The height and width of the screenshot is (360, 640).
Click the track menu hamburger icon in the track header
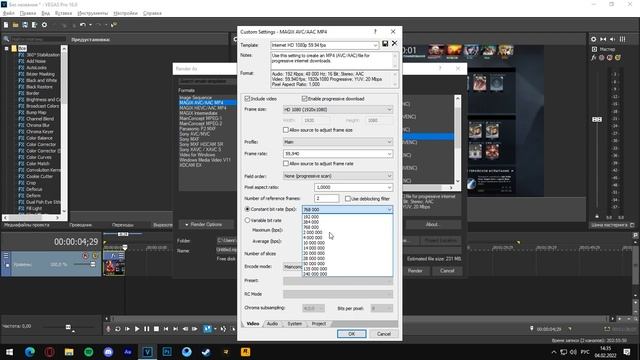point(6,256)
